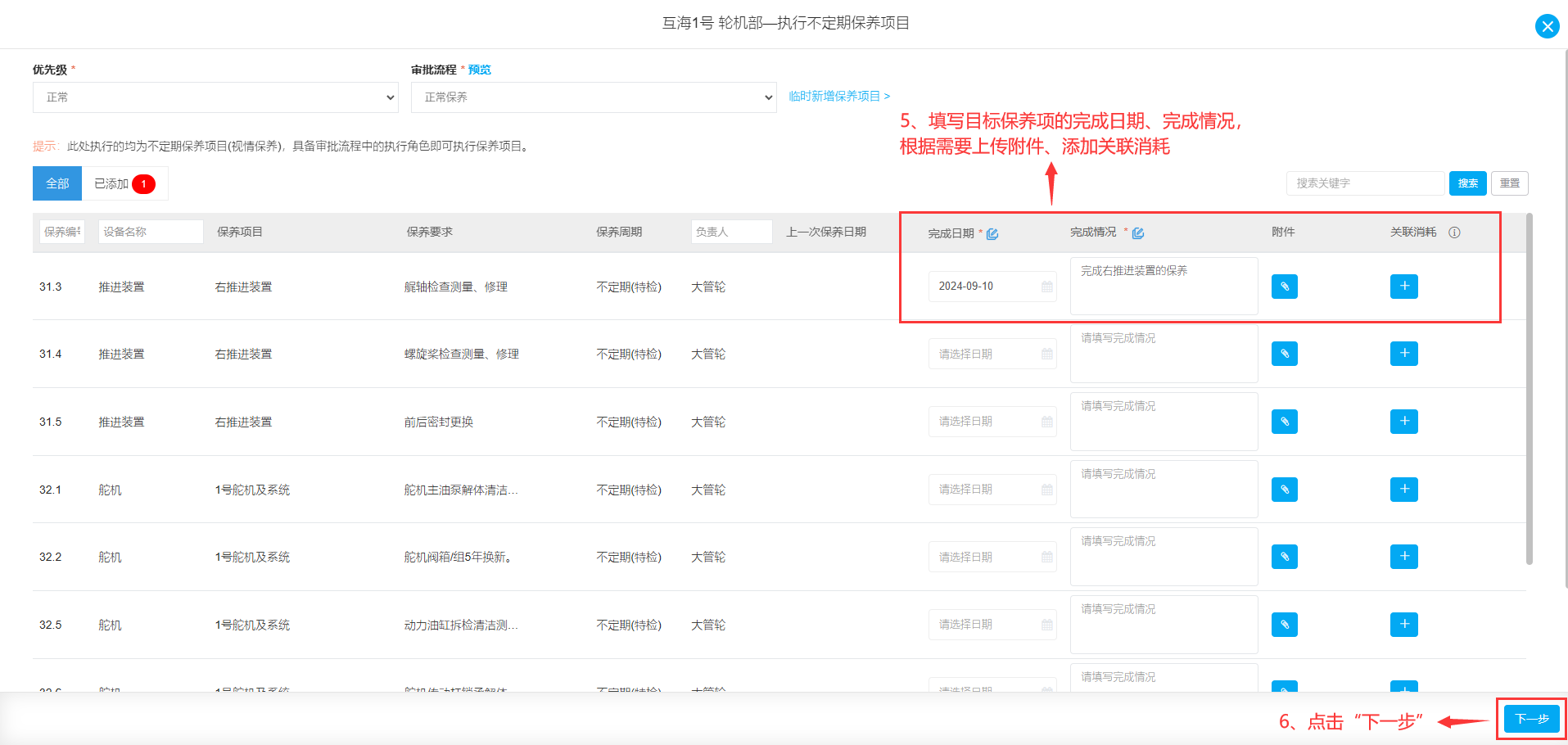Fill the 完成情况 text area in row 31.5
This screenshot has width=1568, height=745.
pos(1164,422)
